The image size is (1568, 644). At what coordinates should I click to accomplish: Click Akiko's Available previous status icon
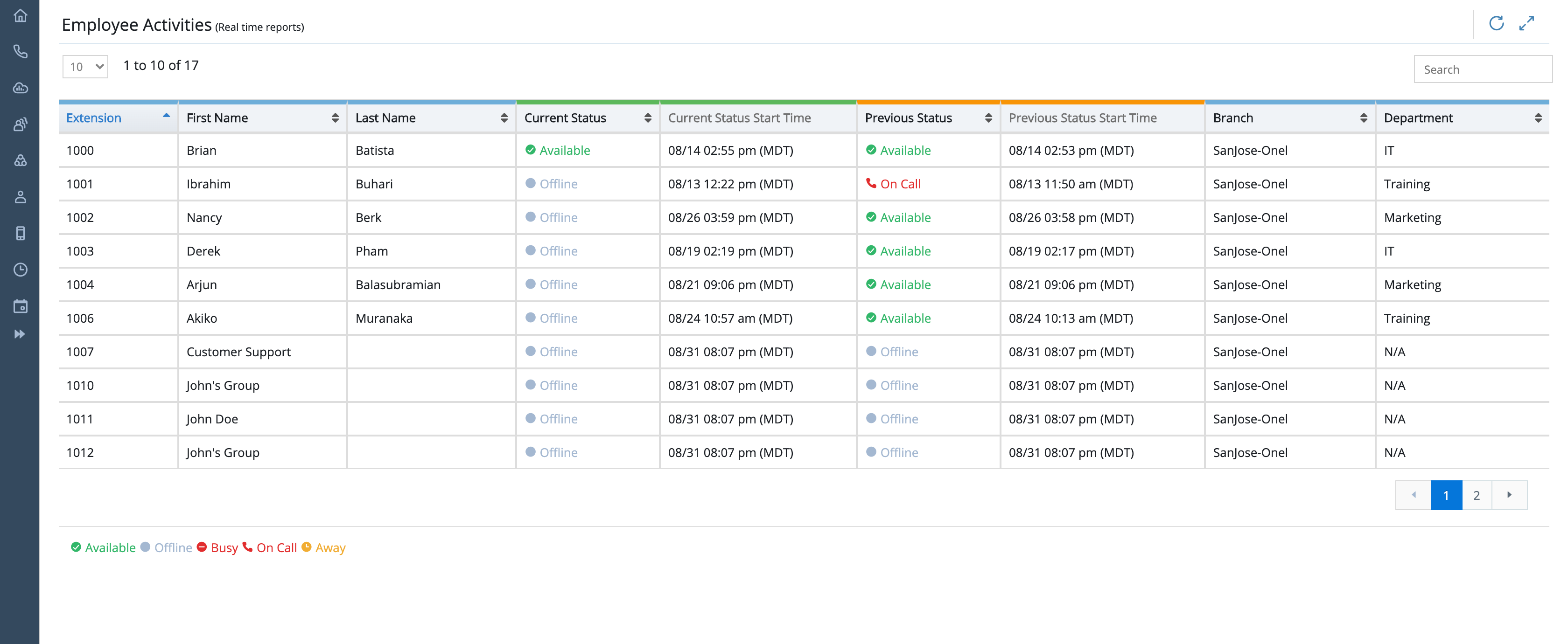[871, 318]
